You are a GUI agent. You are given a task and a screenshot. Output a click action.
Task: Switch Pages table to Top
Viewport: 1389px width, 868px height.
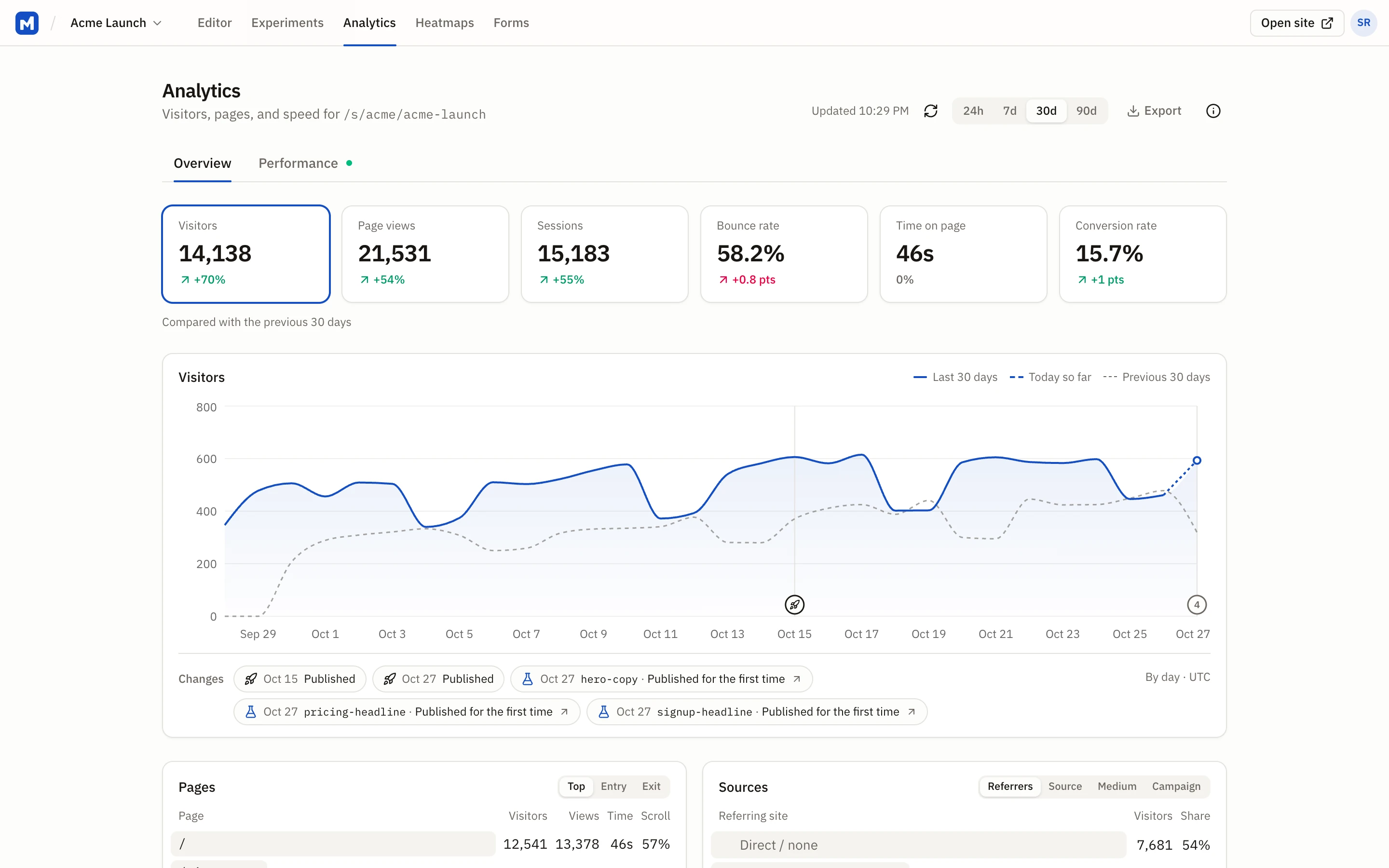(x=576, y=787)
